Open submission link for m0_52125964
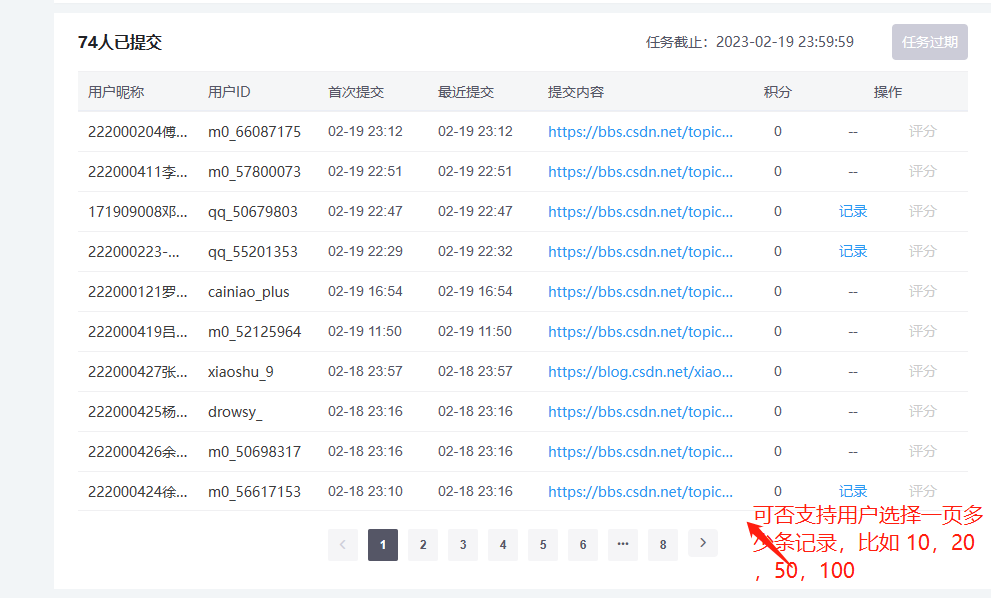Image resolution: width=991 pixels, height=598 pixels. (x=640, y=331)
